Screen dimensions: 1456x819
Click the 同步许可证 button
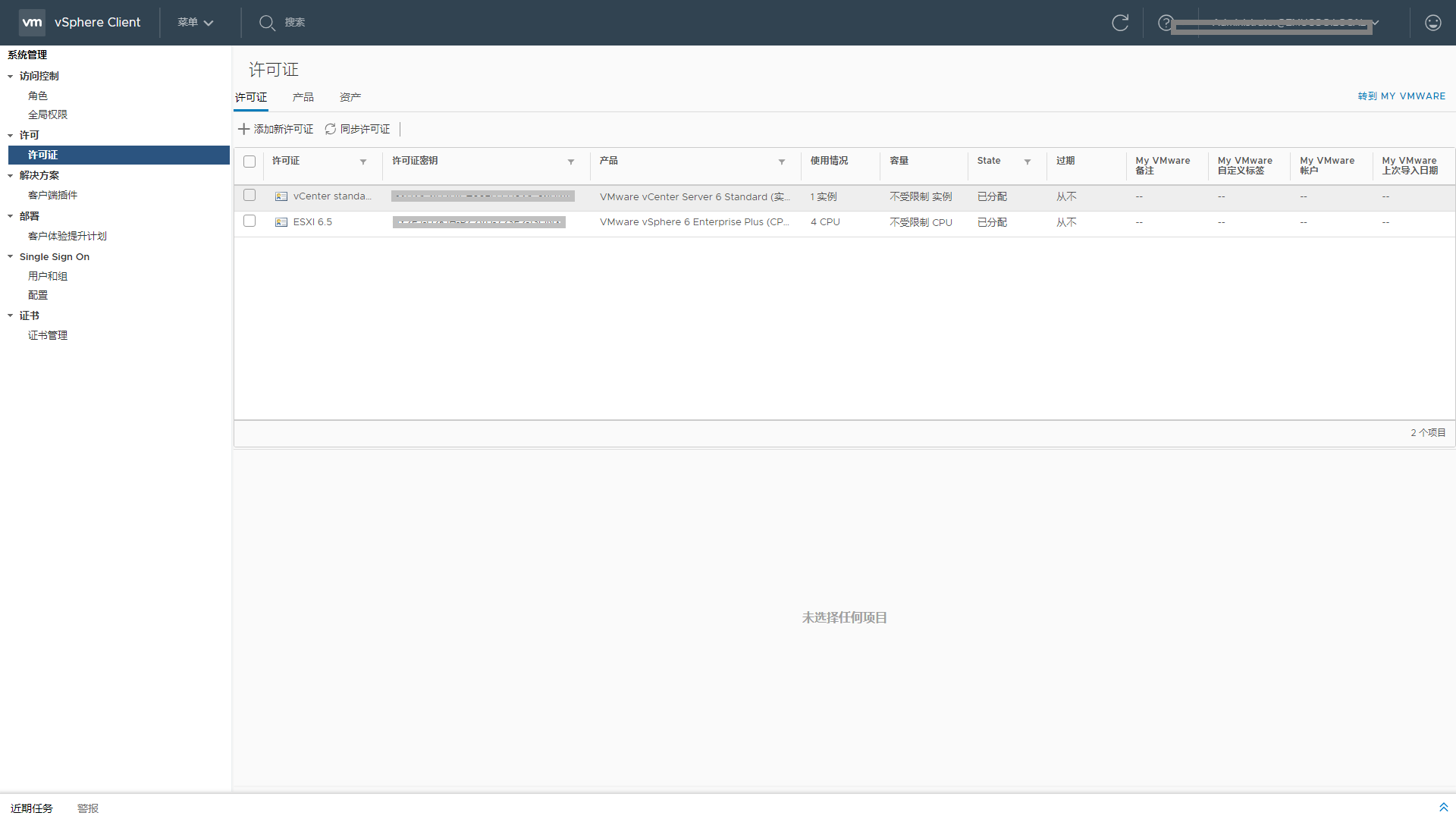(358, 129)
